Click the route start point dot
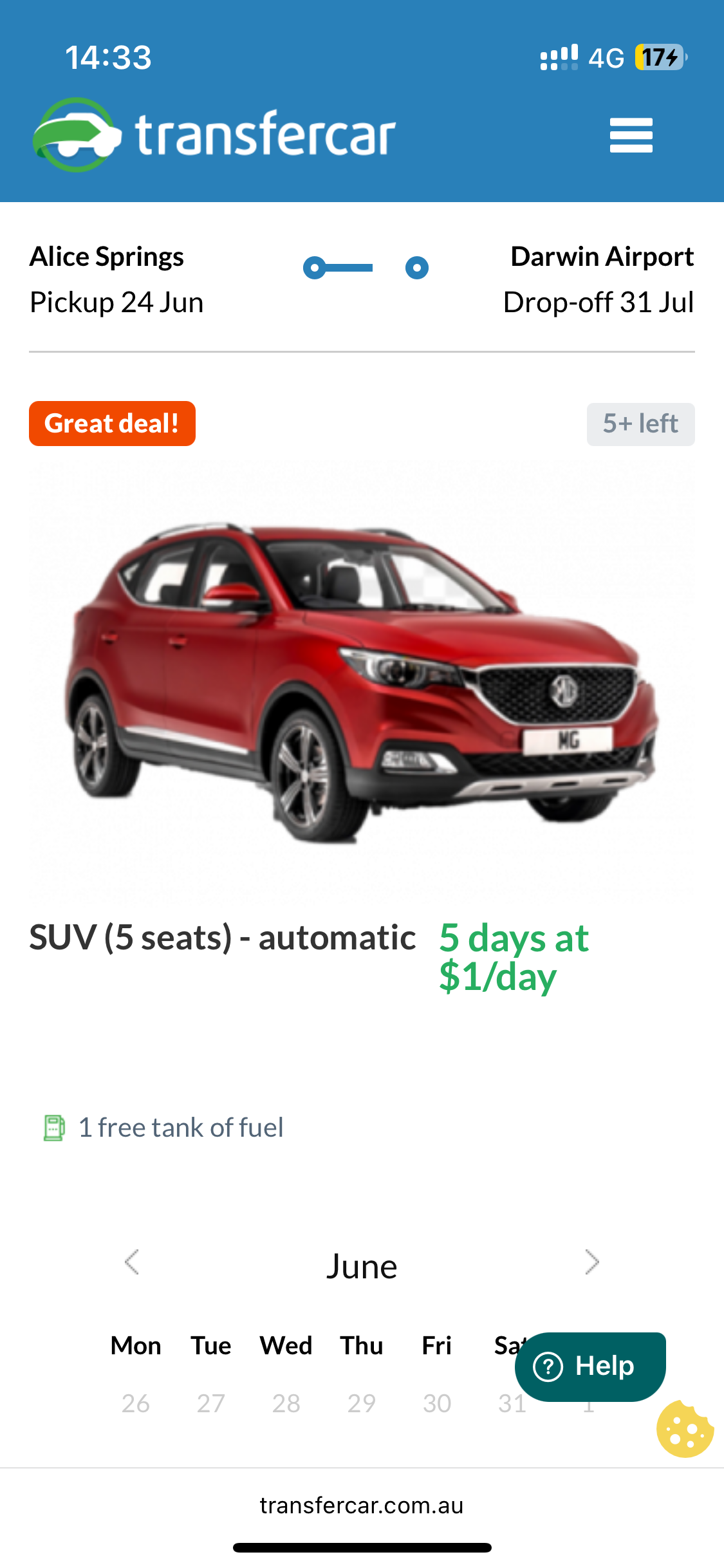This screenshot has width=724, height=1568. (x=314, y=268)
